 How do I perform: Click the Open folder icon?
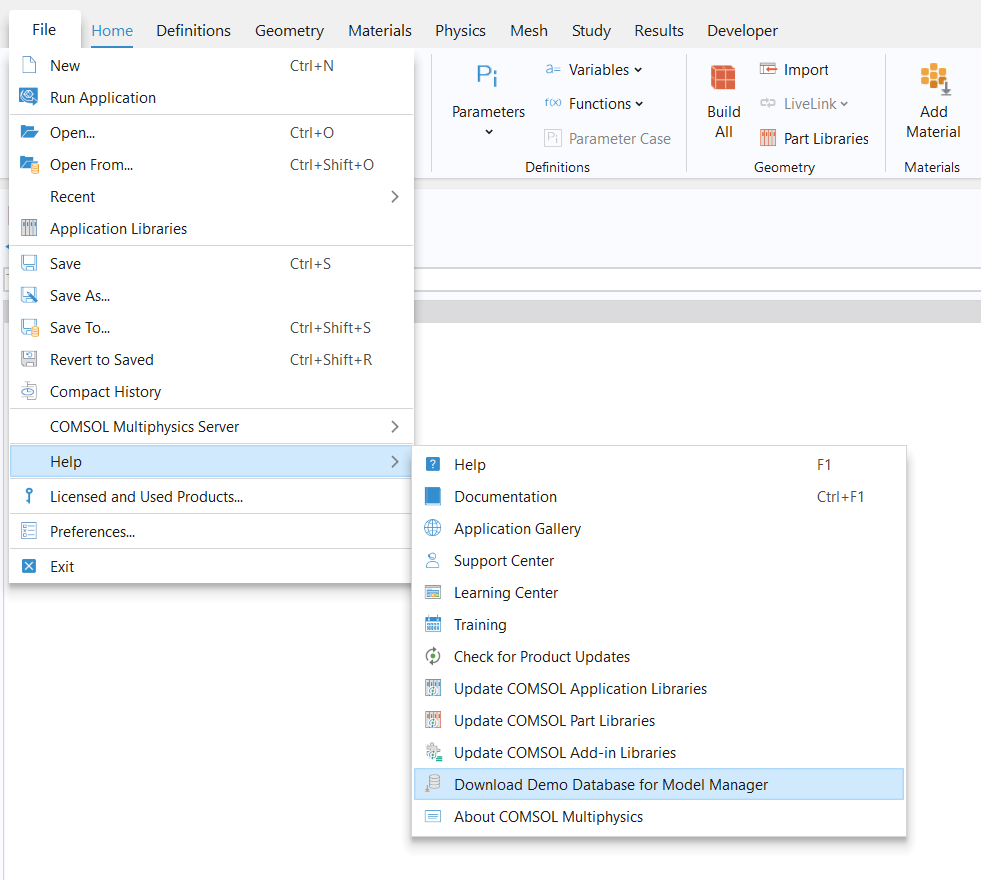pyautogui.click(x=29, y=132)
